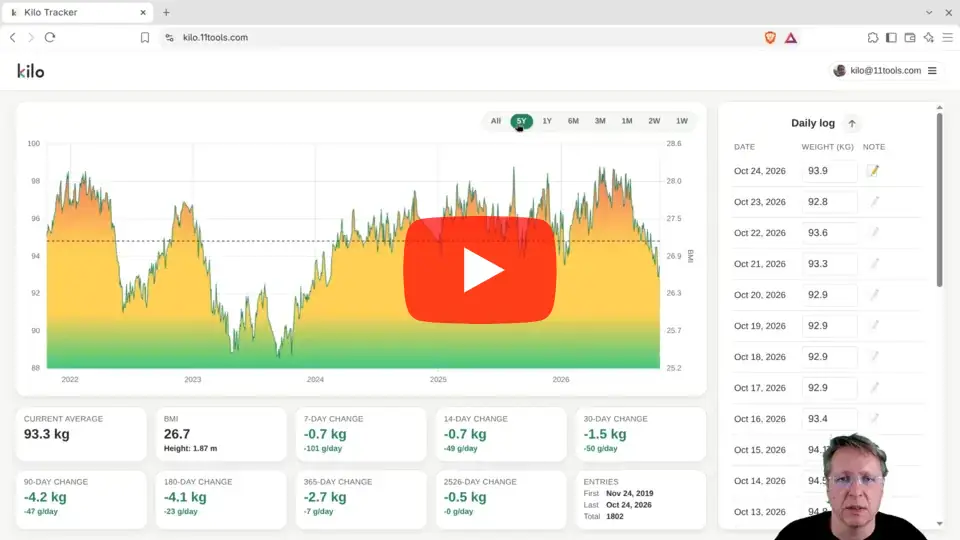This screenshot has height=540, width=960.
Task: Add note for Oct 22, 2026
Action: point(875,232)
